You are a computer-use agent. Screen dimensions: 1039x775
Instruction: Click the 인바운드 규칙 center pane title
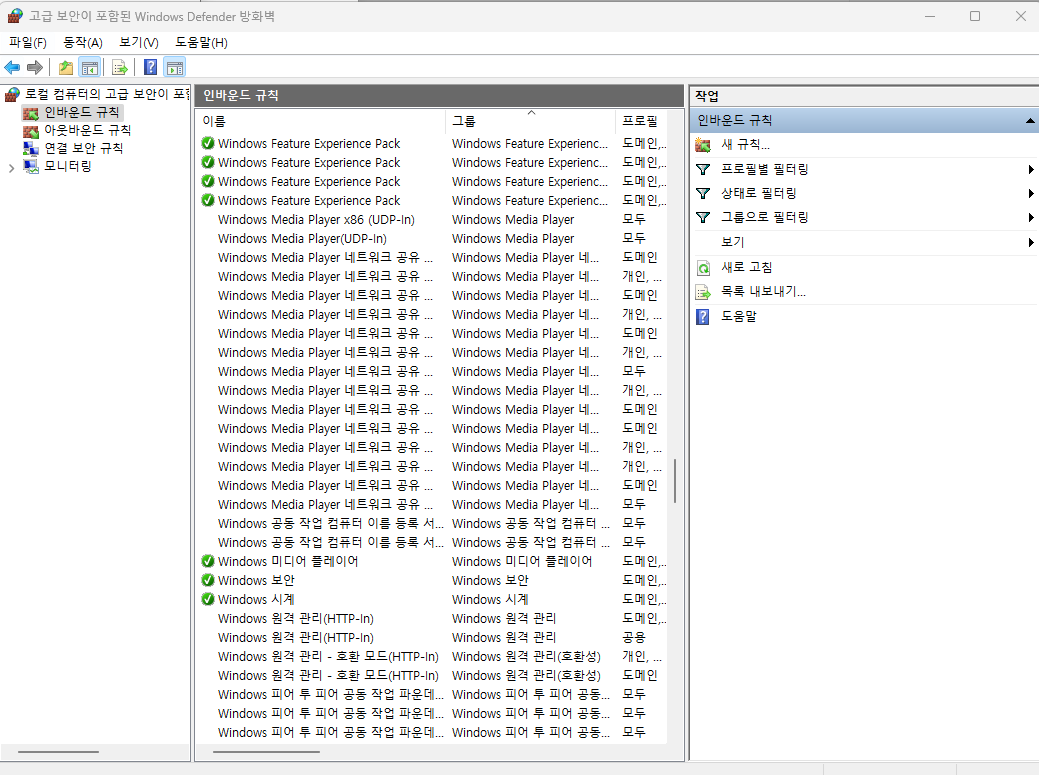coord(241,95)
